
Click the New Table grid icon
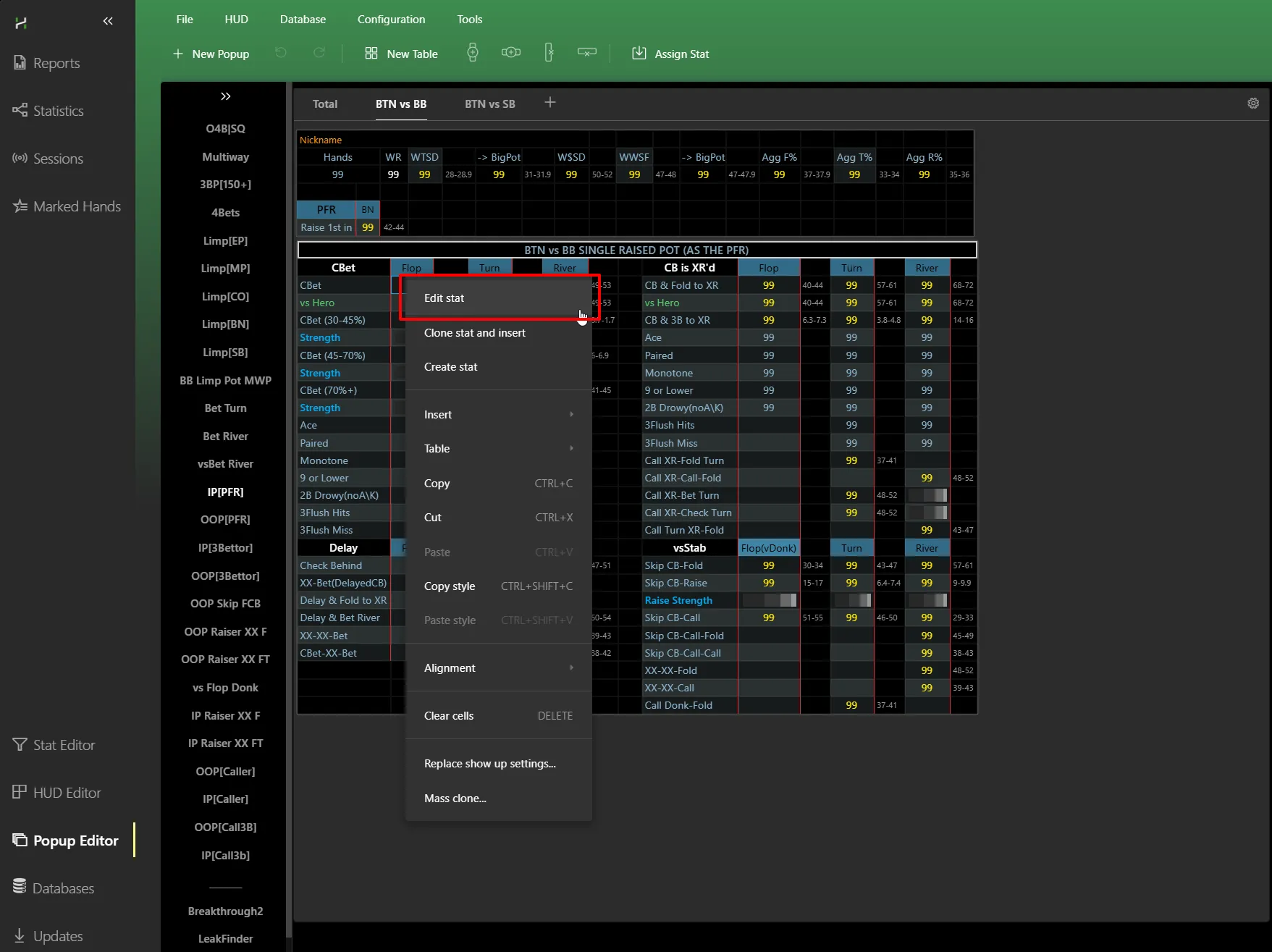pyautogui.click(x=371, y=54)
